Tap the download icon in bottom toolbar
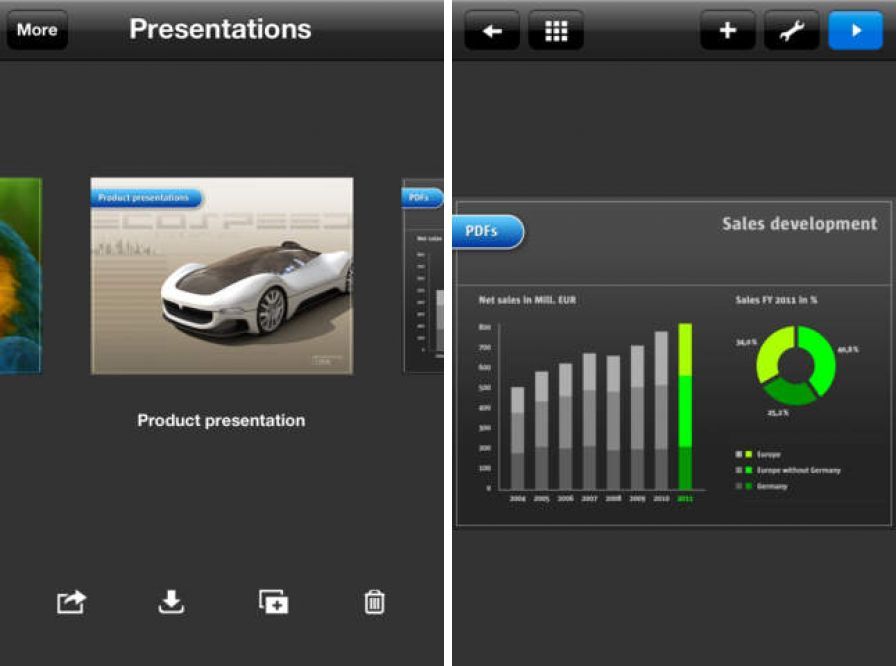This screenshot has width=896, height=666. [172, 602]
